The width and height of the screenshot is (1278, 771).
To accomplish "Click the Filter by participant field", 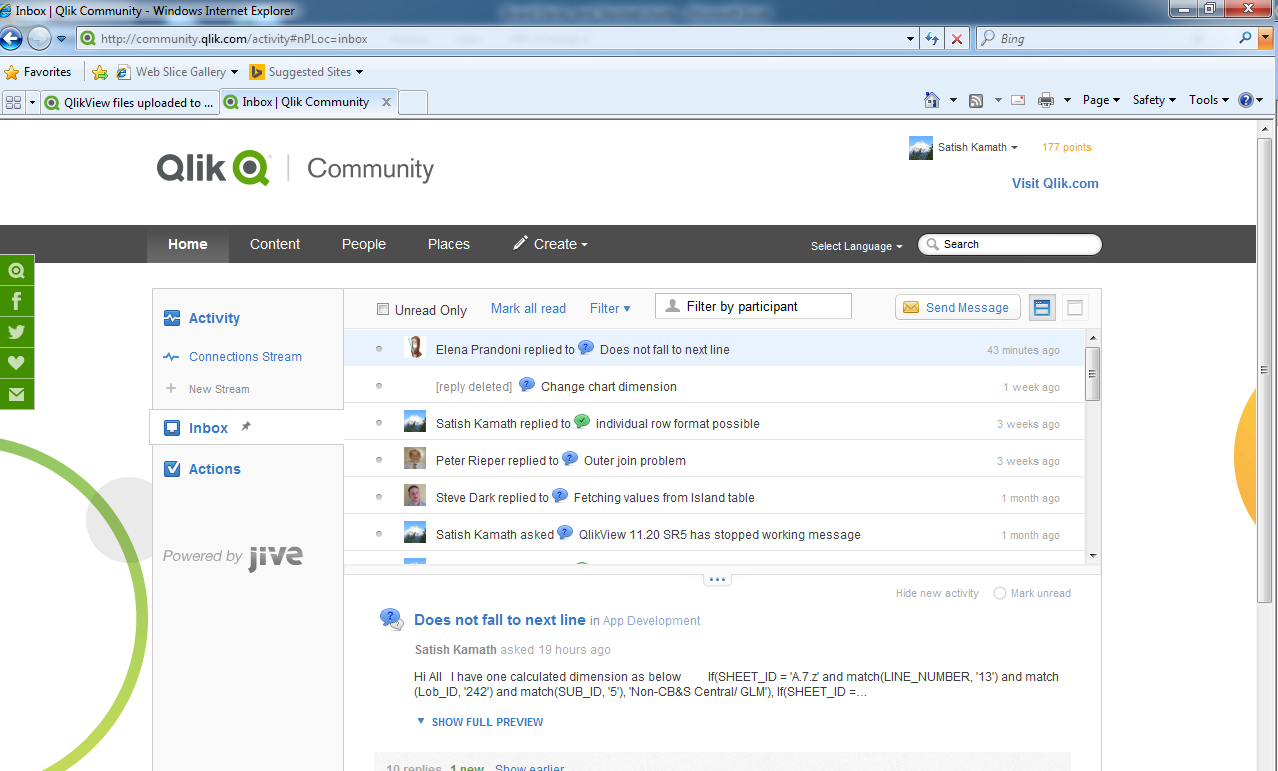I will [x=753, y=306].
